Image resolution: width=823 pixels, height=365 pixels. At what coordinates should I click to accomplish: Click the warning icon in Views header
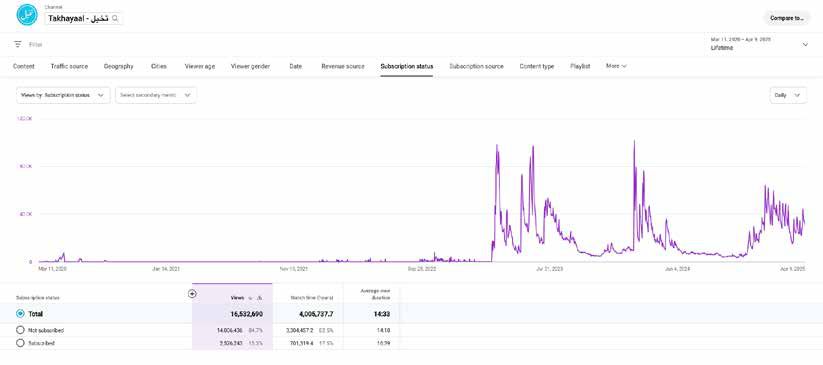(x=259, y=298)
